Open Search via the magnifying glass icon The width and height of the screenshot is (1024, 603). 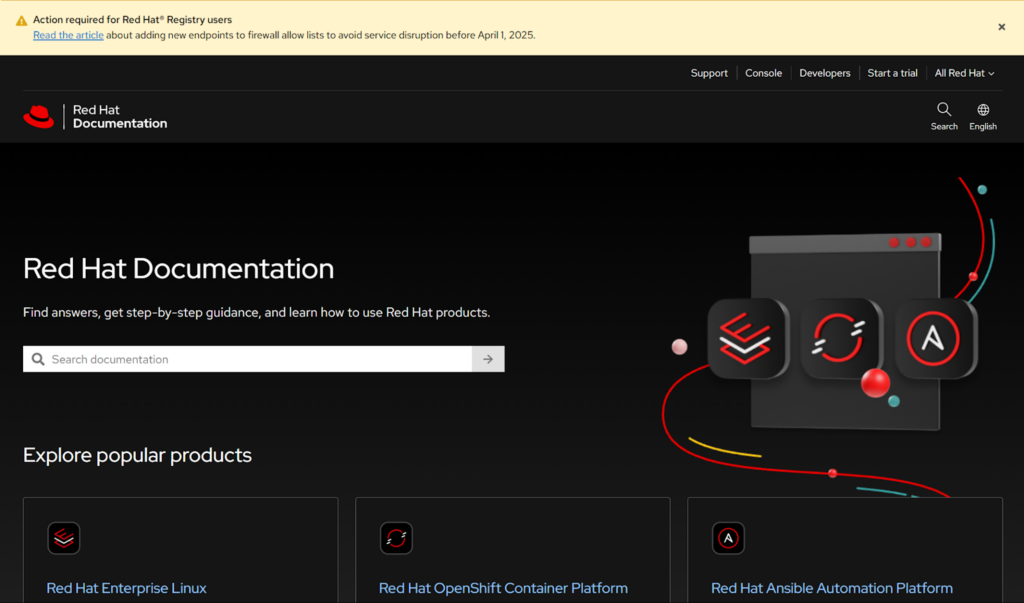(944, 110)
